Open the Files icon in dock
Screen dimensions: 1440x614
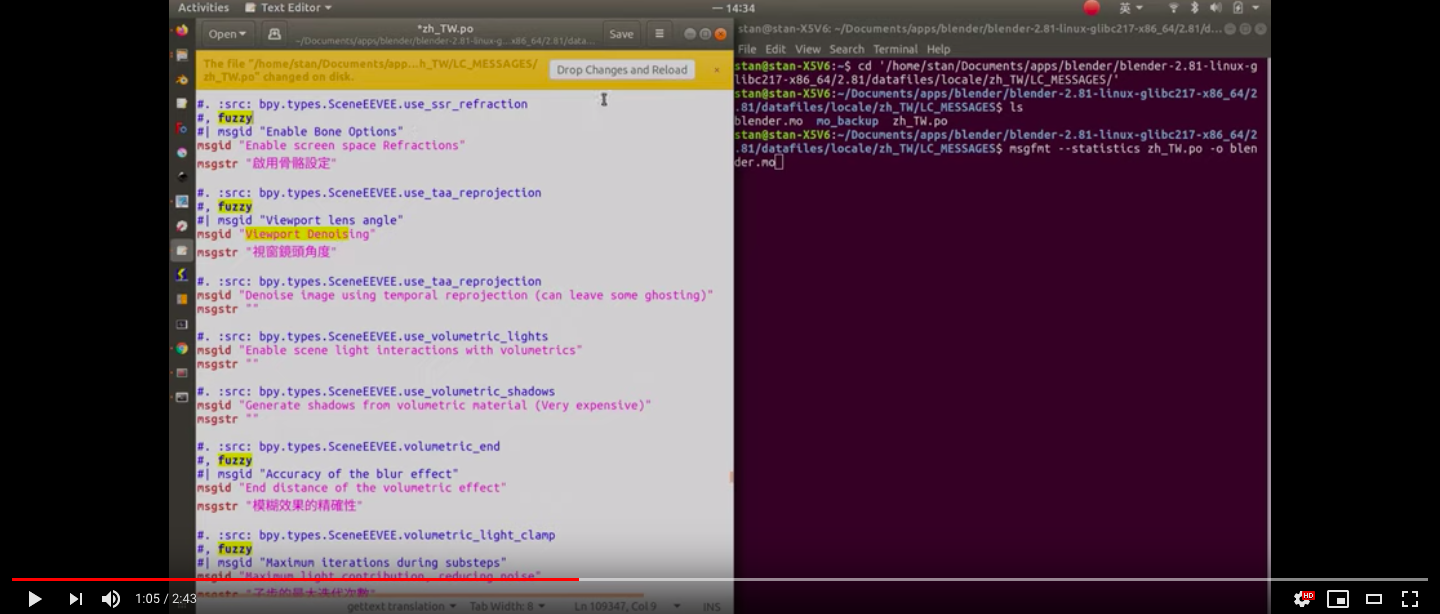(182, 55)
